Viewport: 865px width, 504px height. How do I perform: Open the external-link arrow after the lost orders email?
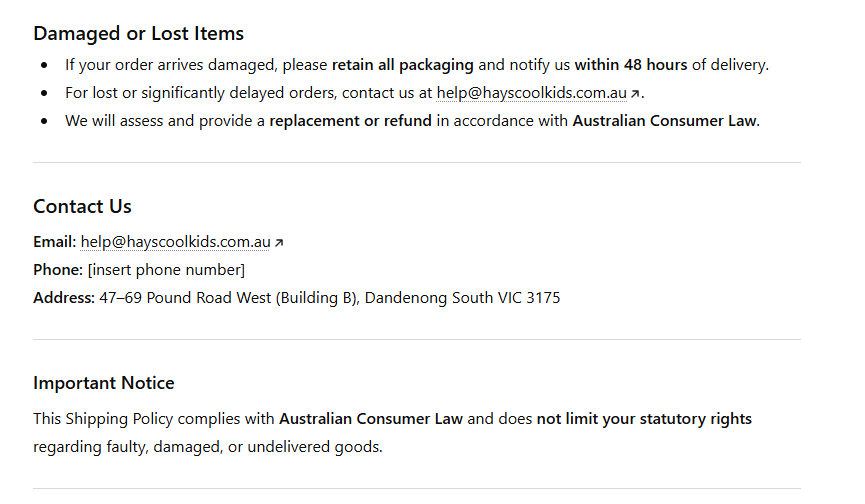point(635,94)
